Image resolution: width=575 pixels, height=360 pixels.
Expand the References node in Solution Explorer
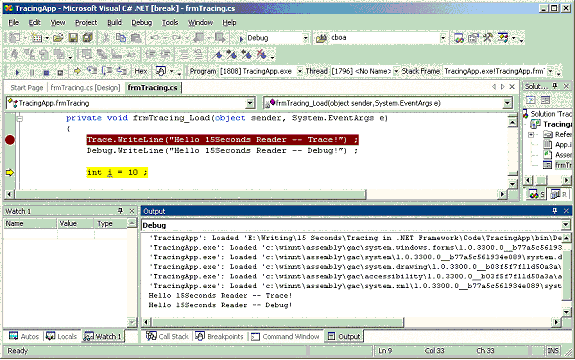[x=531, y=135]
